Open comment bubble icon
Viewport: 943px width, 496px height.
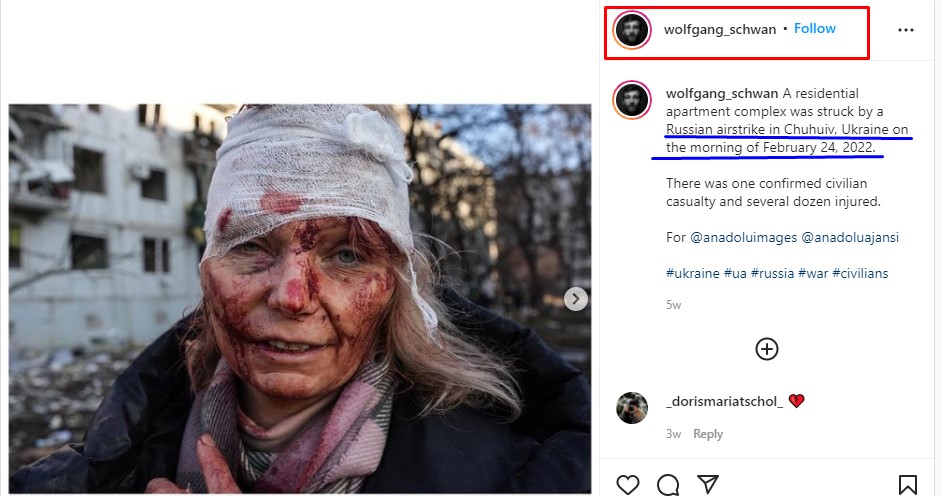[668, 485]
